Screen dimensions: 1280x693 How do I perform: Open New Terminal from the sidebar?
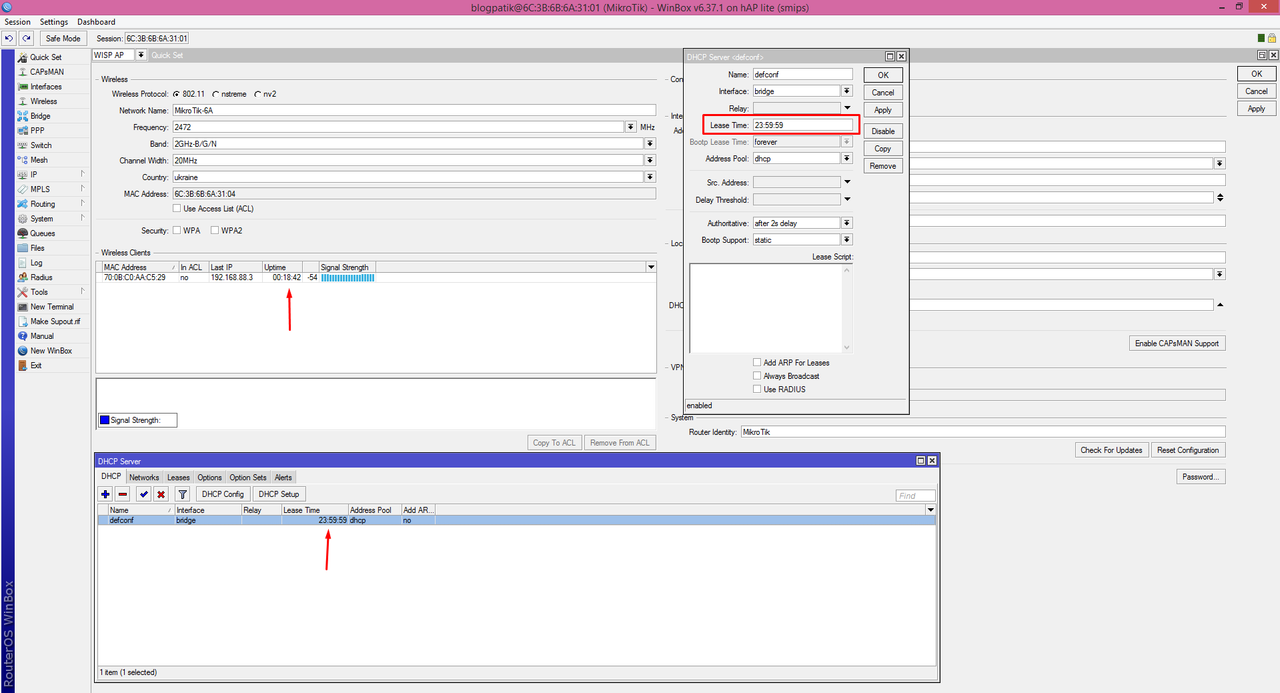coord(51,307)
